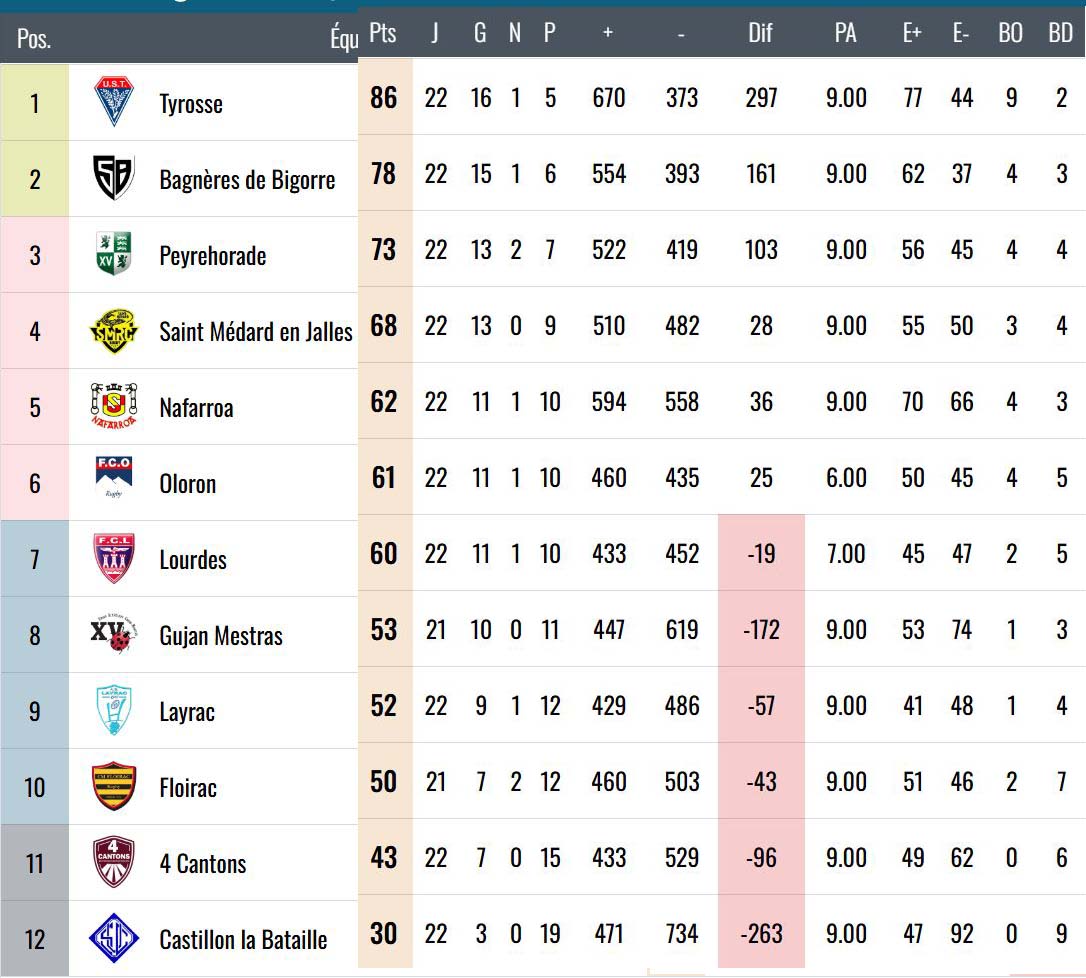
Task: Click the Tyrosse U.S.T. club logo
Action: tap(114, 102)
